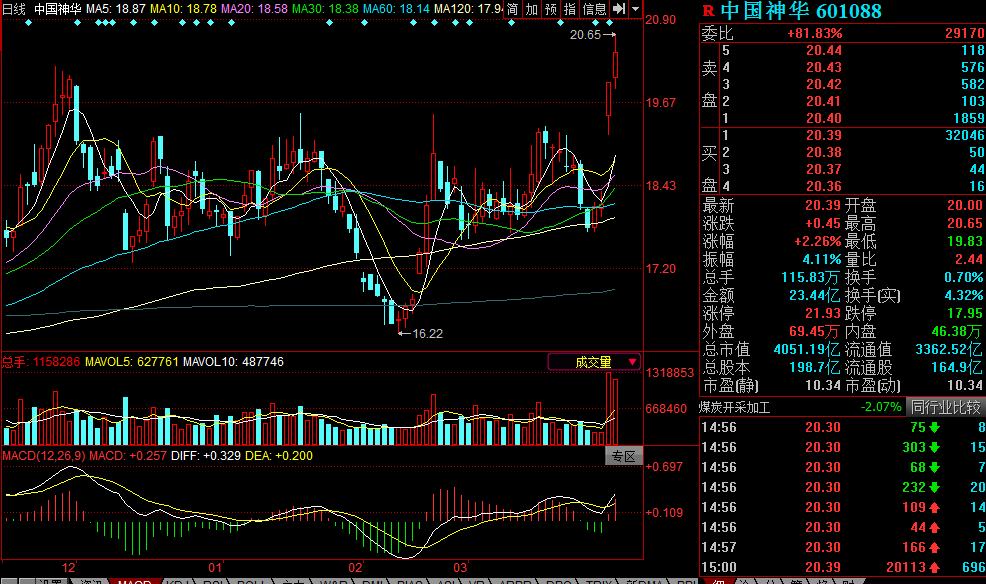Click the 跌停 17.95 value
The height and width of the screenshot is (584, 986).
click(x=965, y=313)
